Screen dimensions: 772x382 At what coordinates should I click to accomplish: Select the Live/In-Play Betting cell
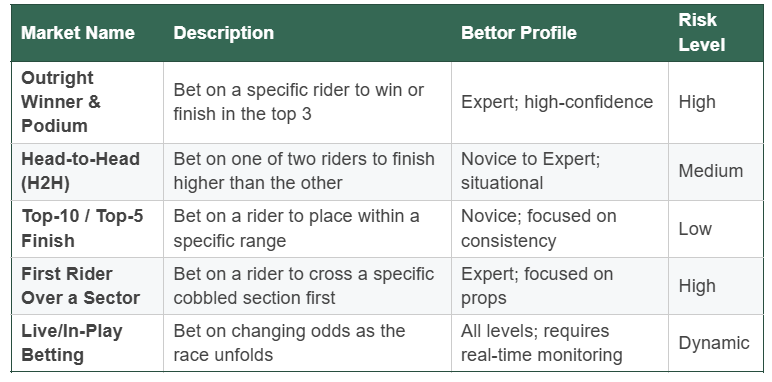coord(88,343)
